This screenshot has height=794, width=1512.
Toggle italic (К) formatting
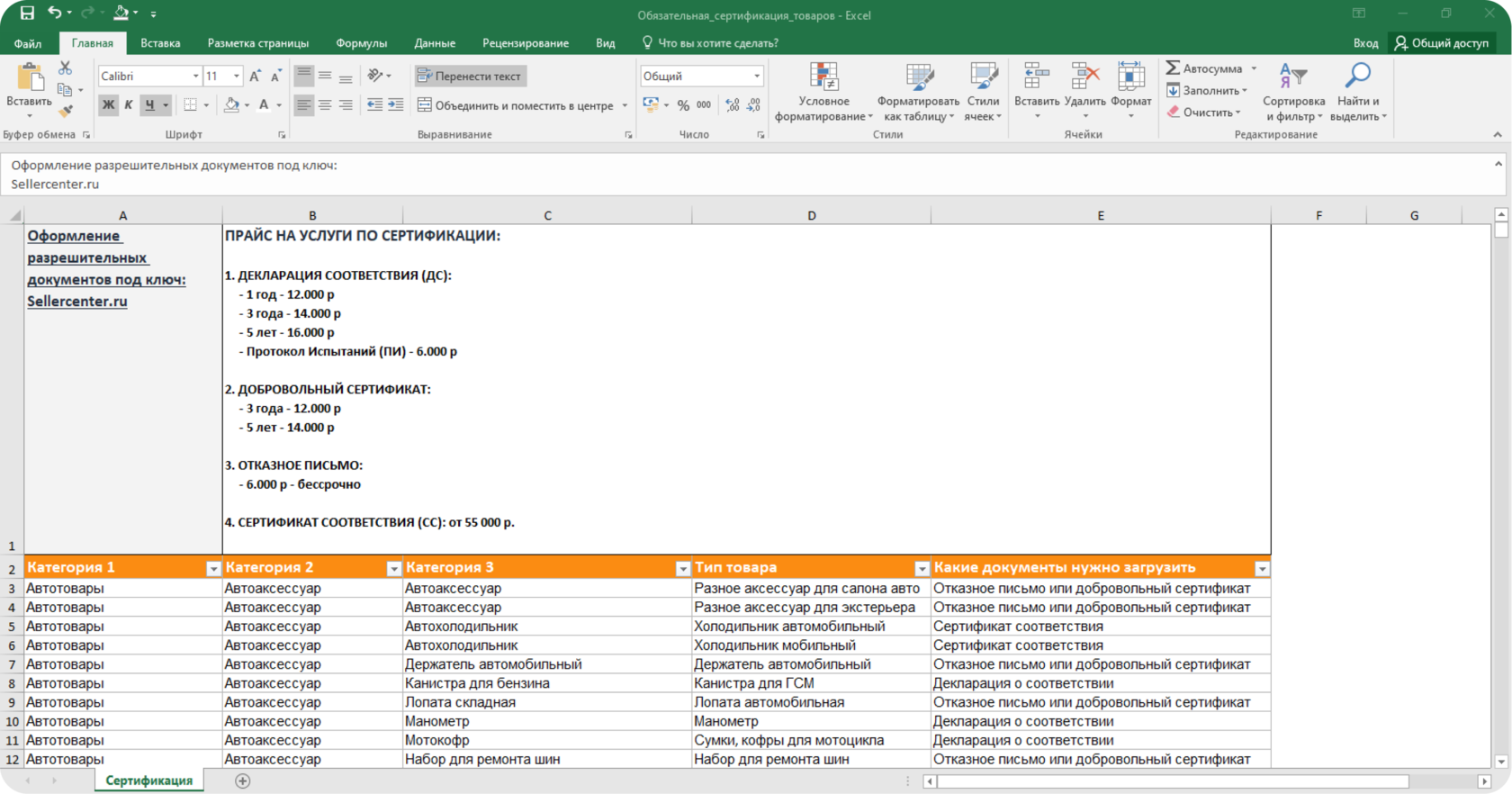tap(129, 105)
